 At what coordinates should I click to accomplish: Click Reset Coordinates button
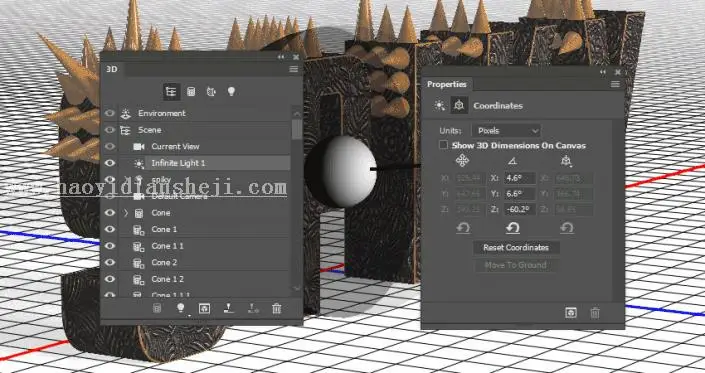pyautogui.click(x=516, y=248)
